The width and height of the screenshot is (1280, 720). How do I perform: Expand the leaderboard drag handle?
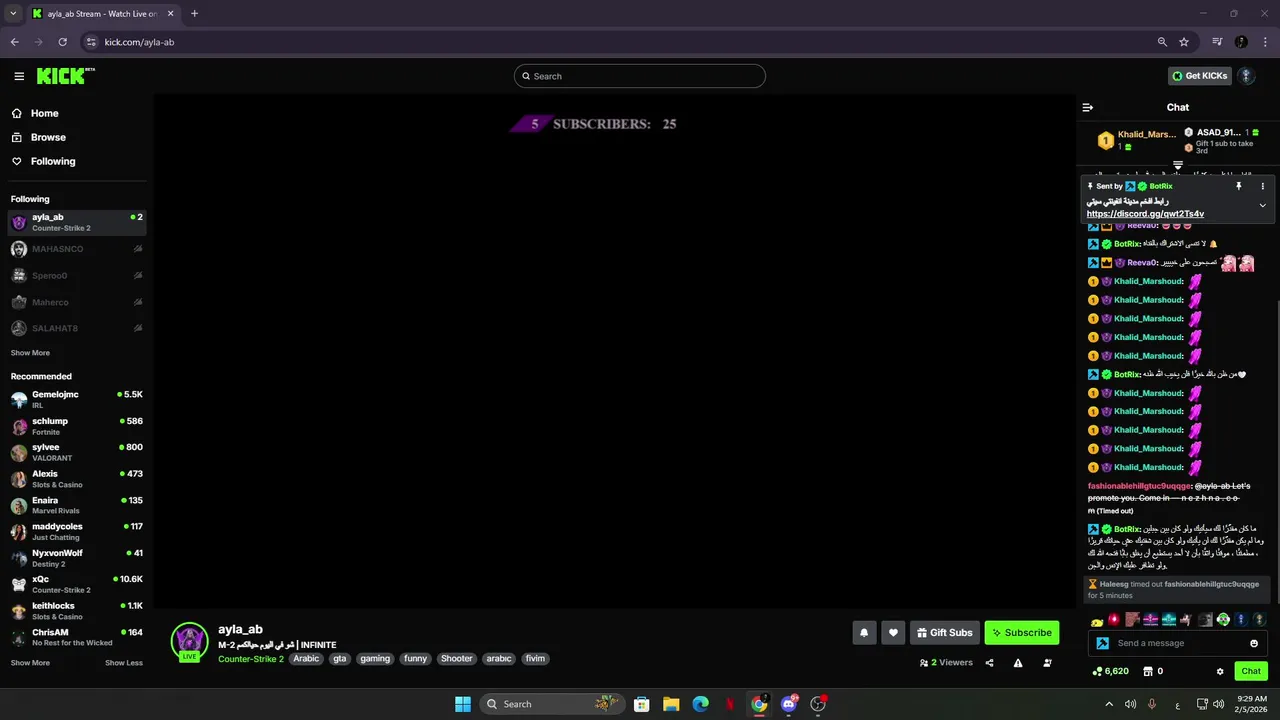tap(1178, 166)
